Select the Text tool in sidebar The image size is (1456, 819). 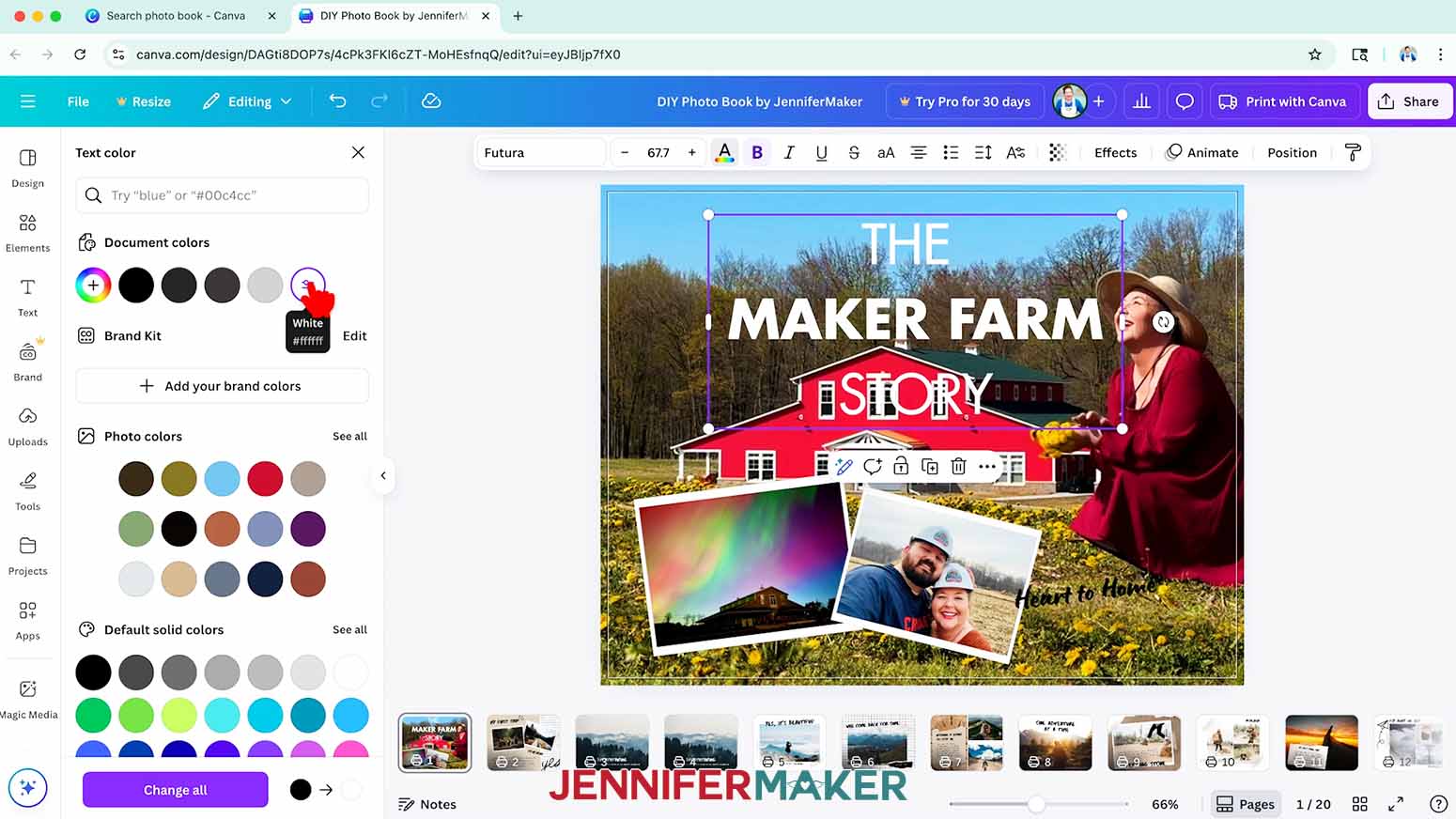point(28,297)
